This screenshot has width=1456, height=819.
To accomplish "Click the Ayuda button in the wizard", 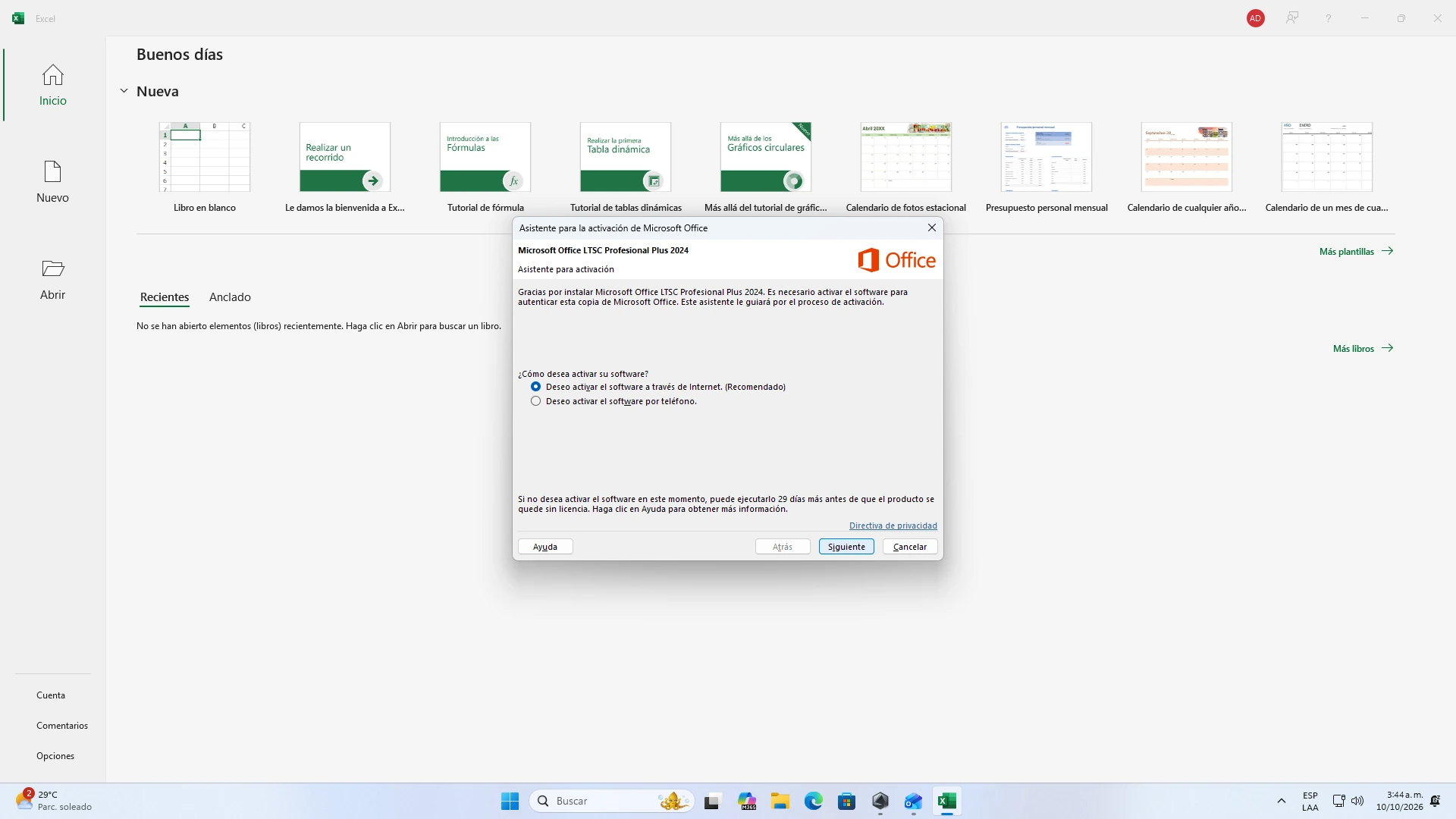I will [x=545, y=547].
